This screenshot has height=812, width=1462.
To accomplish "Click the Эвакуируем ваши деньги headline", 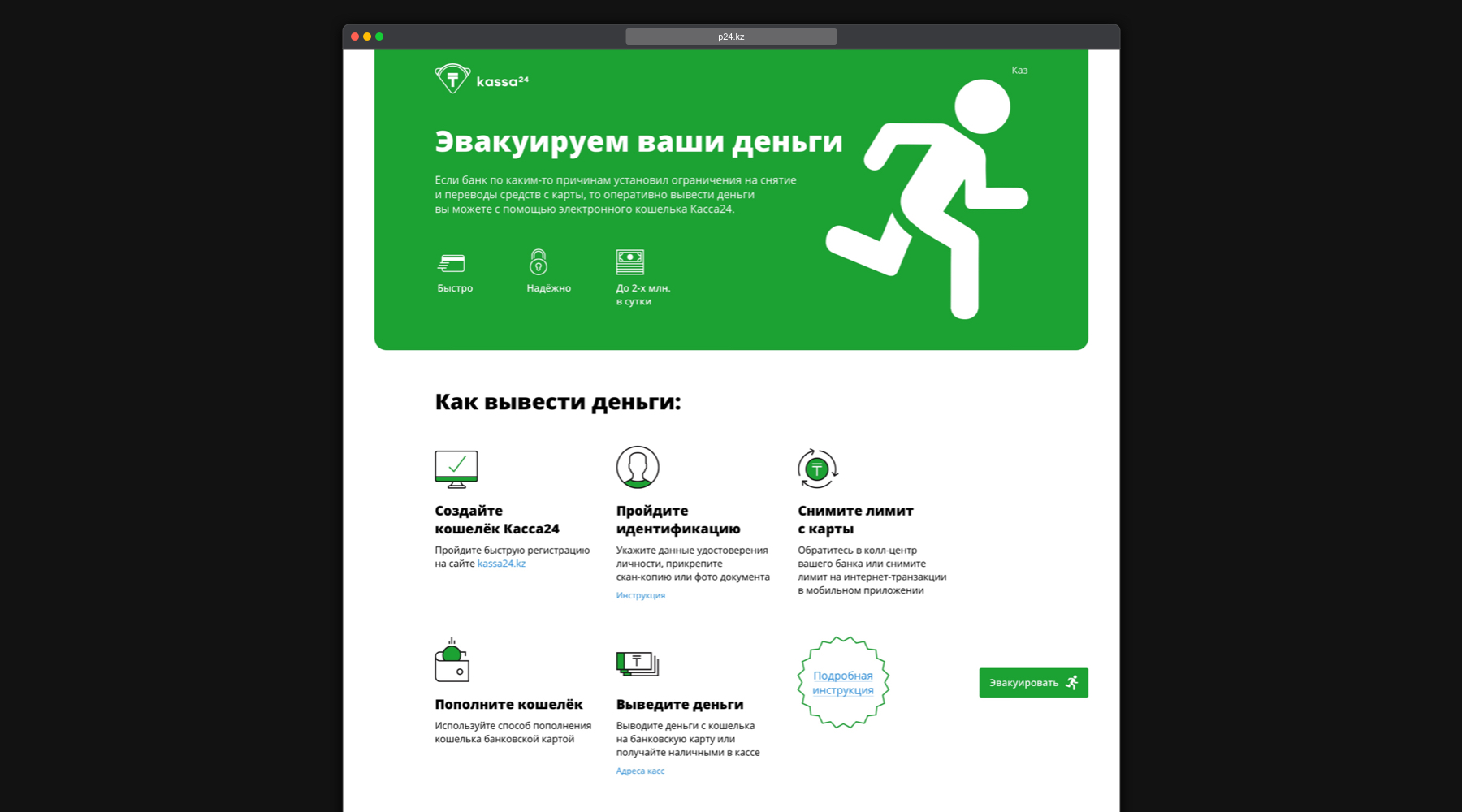I will (638, 141).
